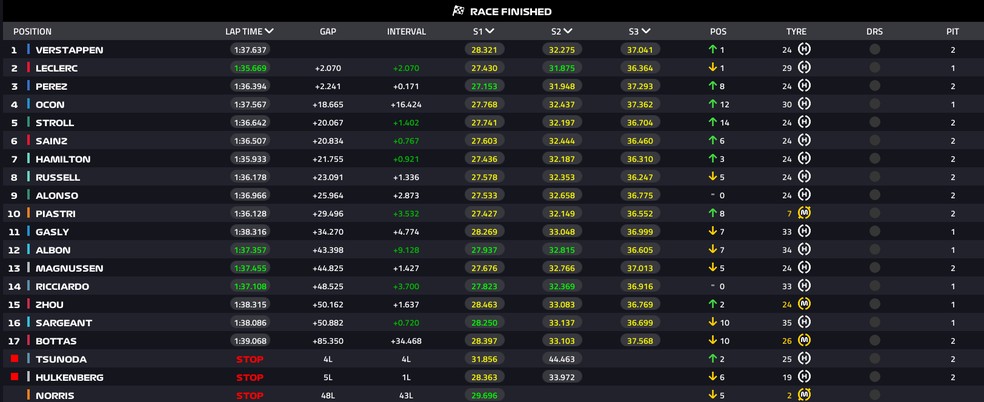Click the DRS column header
Image resolution: width=984 pixels, height=402 pixels.
coord(874,31)
